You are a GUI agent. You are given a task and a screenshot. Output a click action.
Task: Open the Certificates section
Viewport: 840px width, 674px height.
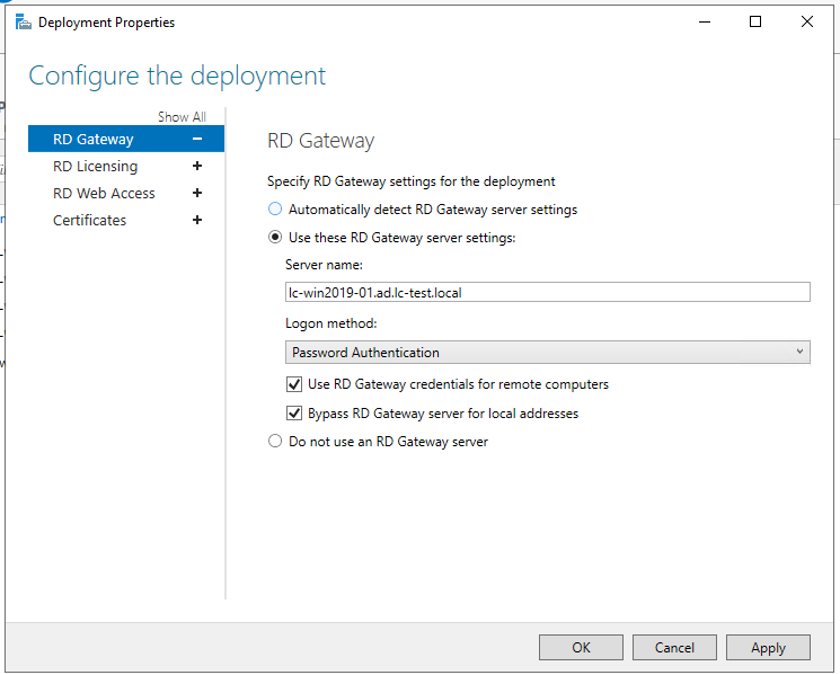click(90, 220)
